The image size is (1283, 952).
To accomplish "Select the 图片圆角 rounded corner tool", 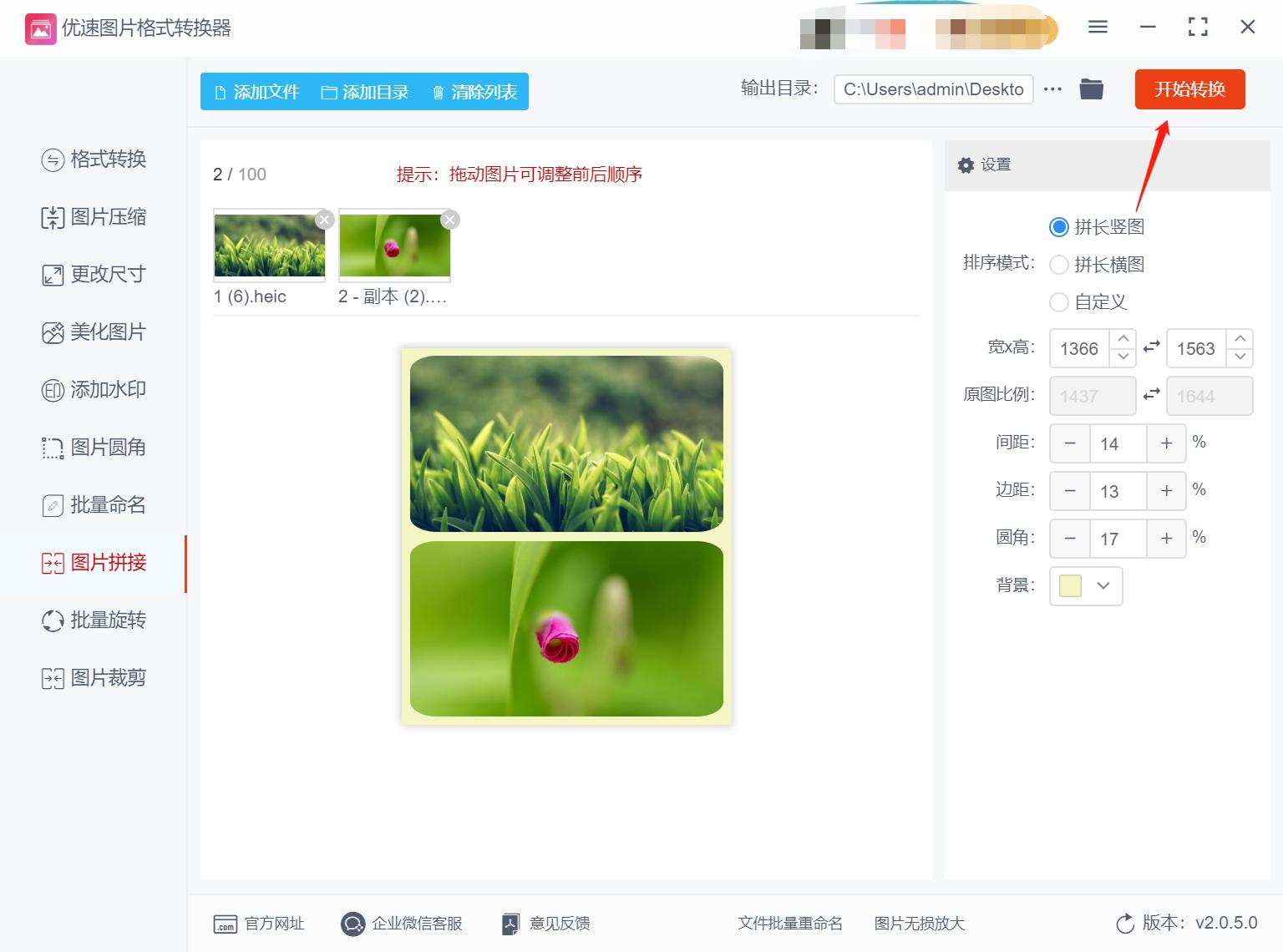I will 93,448.
